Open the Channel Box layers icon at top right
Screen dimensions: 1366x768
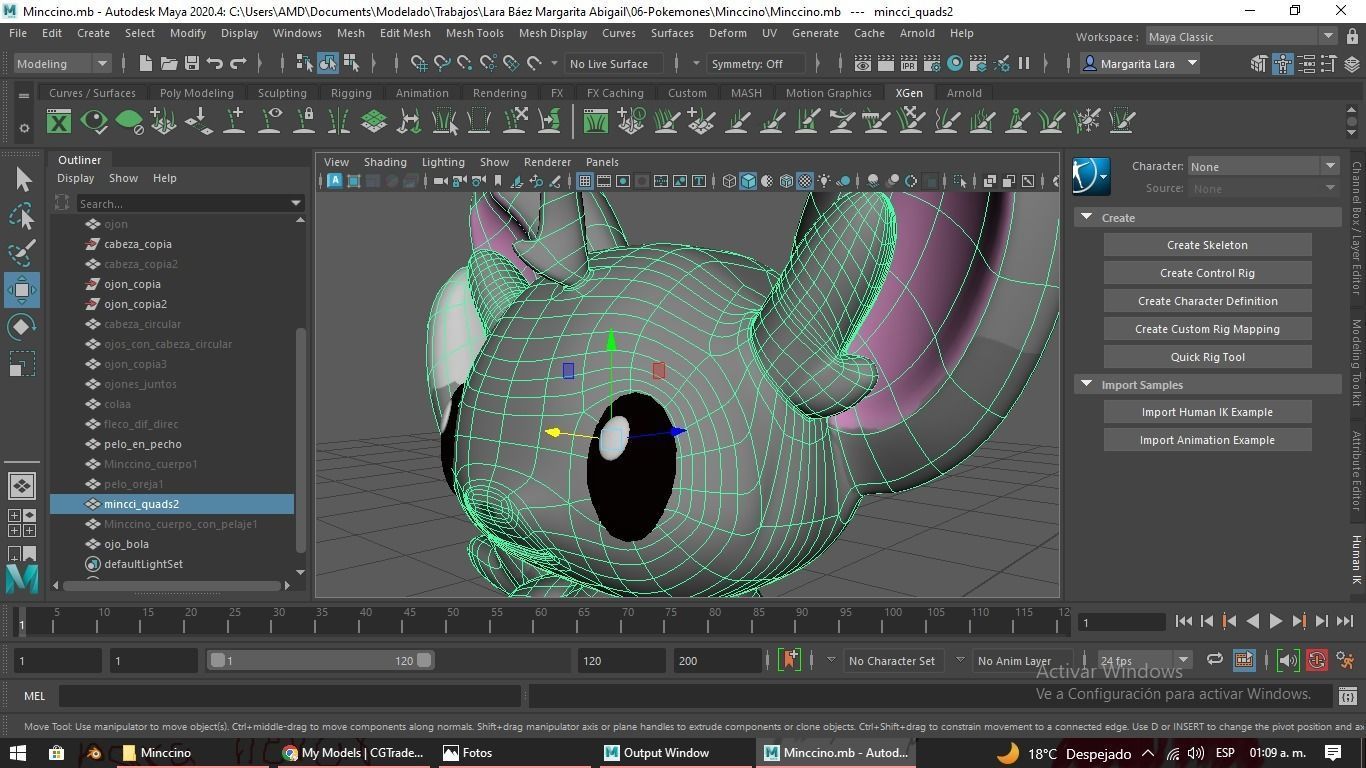pos(1351,64)
